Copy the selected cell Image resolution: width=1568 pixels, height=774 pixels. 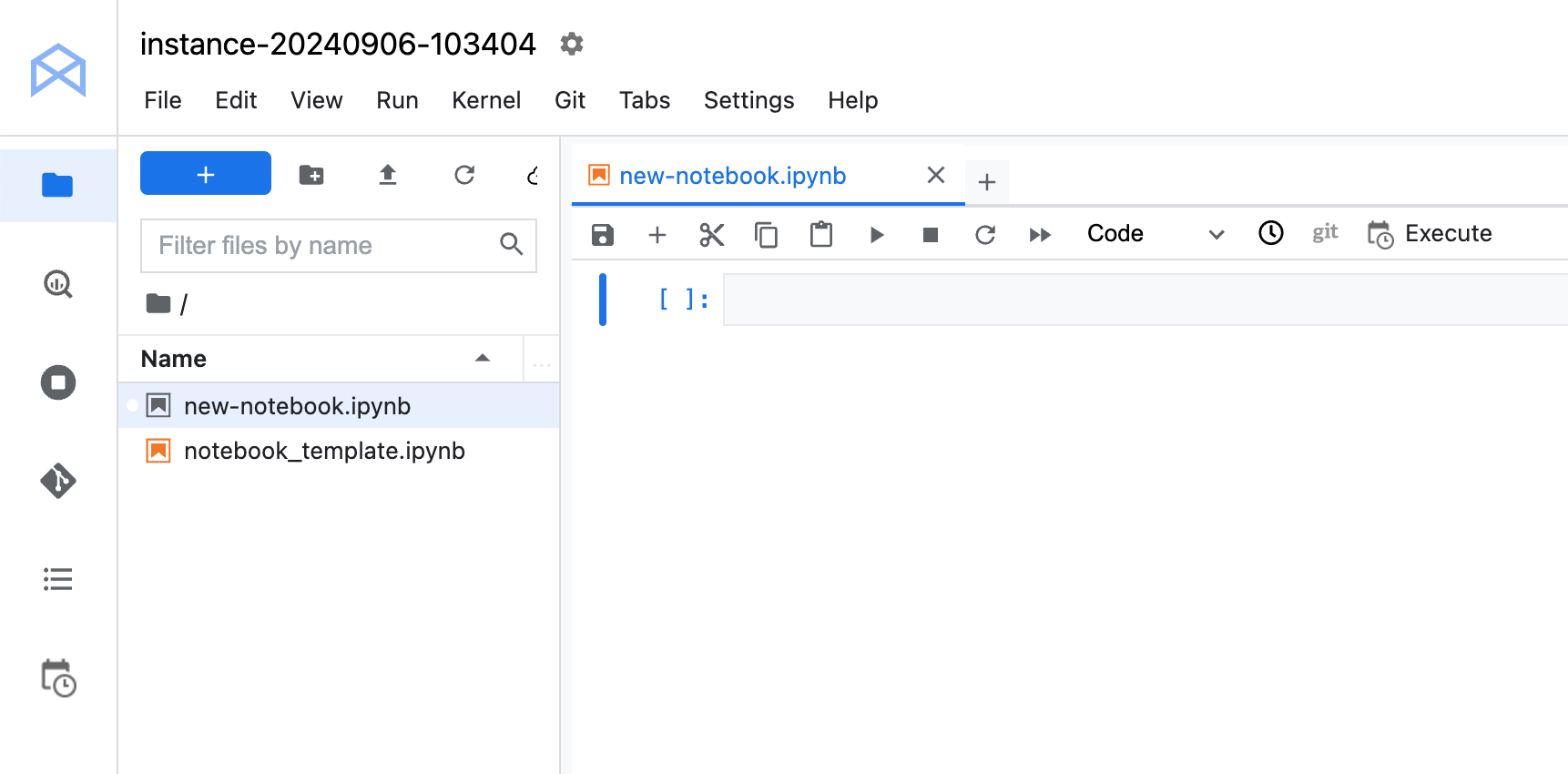tap(767, 235)
